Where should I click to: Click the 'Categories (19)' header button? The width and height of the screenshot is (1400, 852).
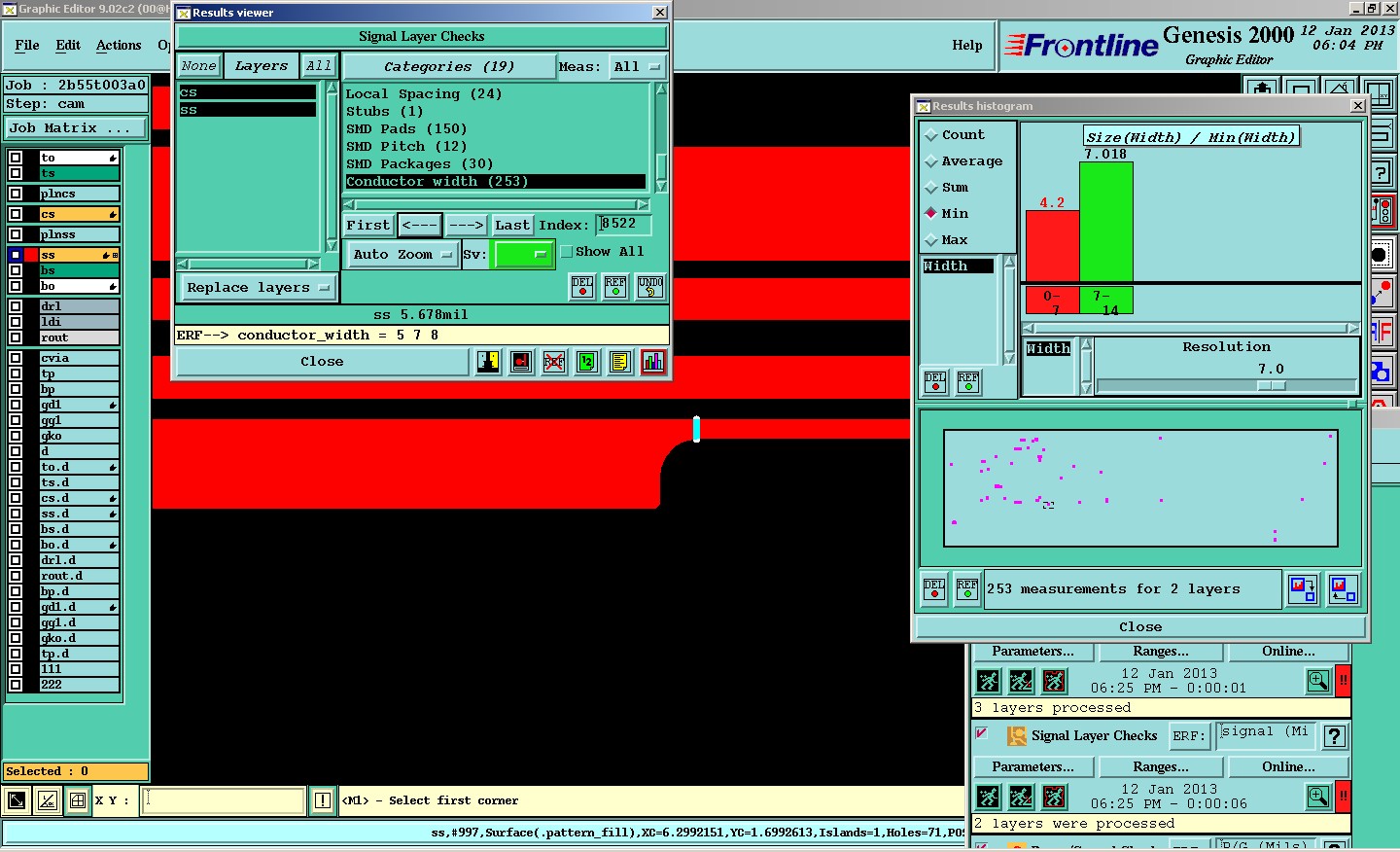[x=449, y=67]
